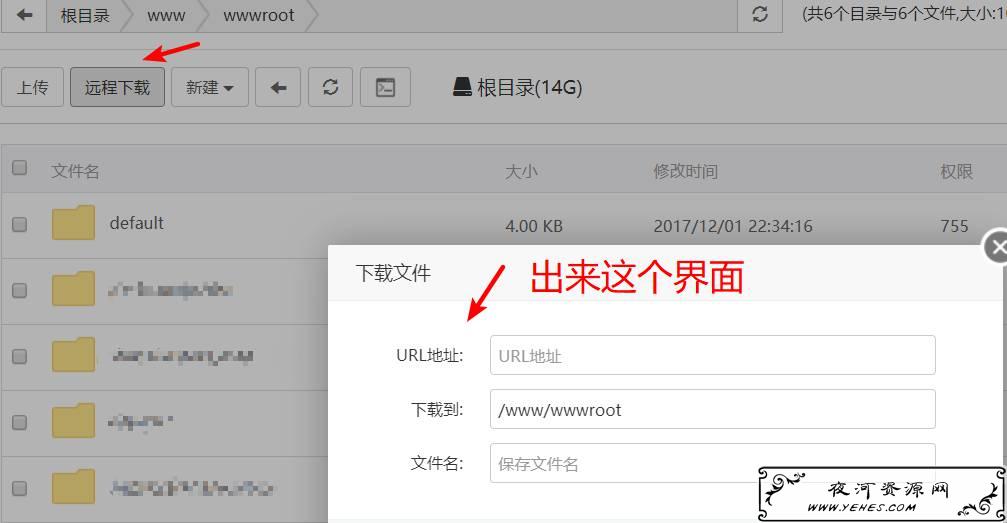Viewport: 1007px width, 523px height.
Task: Check the fourth folder row checkbox
Action: click(20, 422)
